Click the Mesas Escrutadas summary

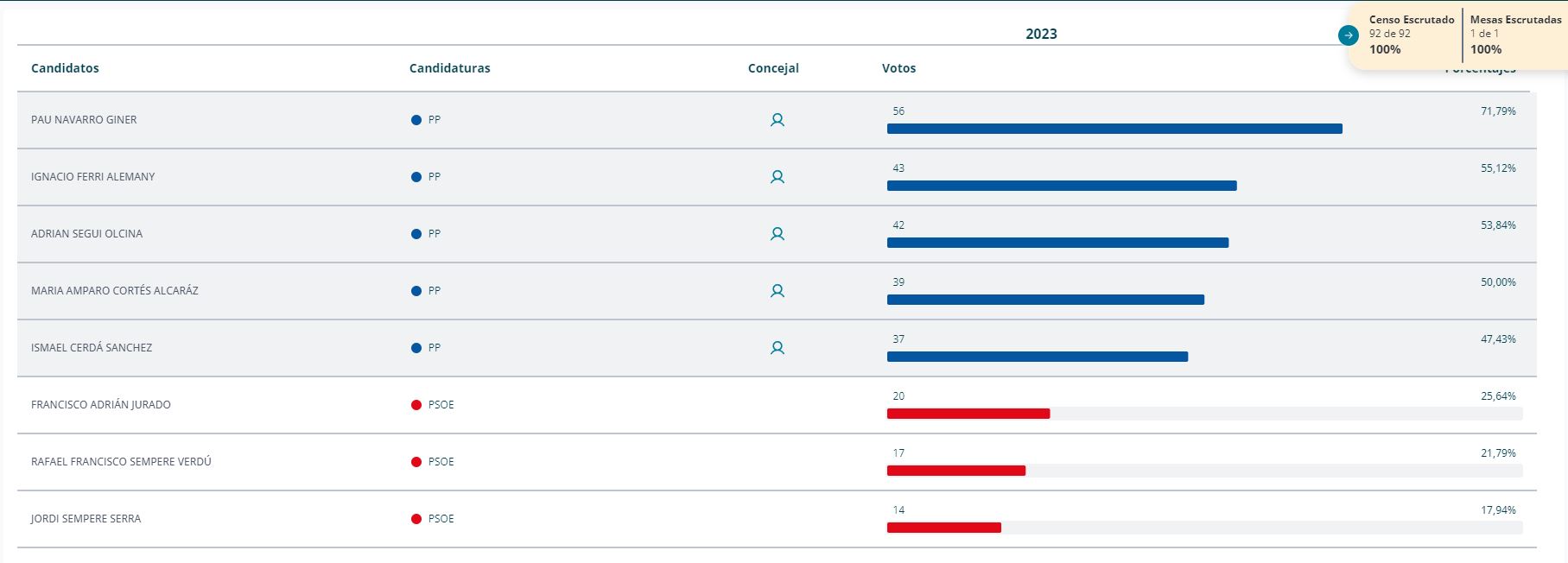click(1515, 35)
